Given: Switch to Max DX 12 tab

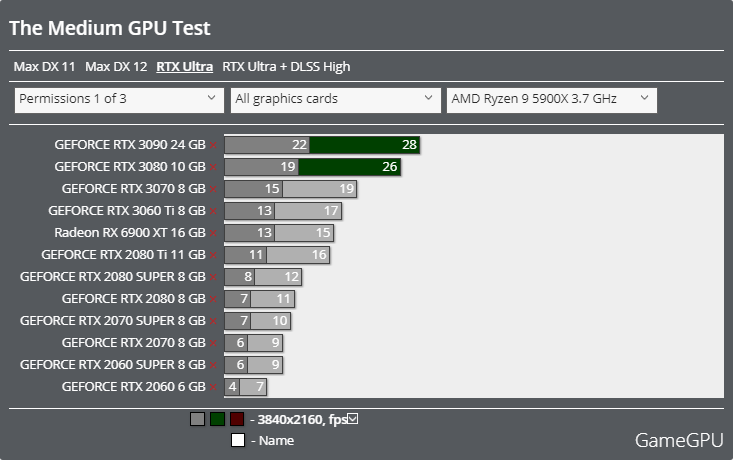Looking at the screenshot, I should 116,66.
